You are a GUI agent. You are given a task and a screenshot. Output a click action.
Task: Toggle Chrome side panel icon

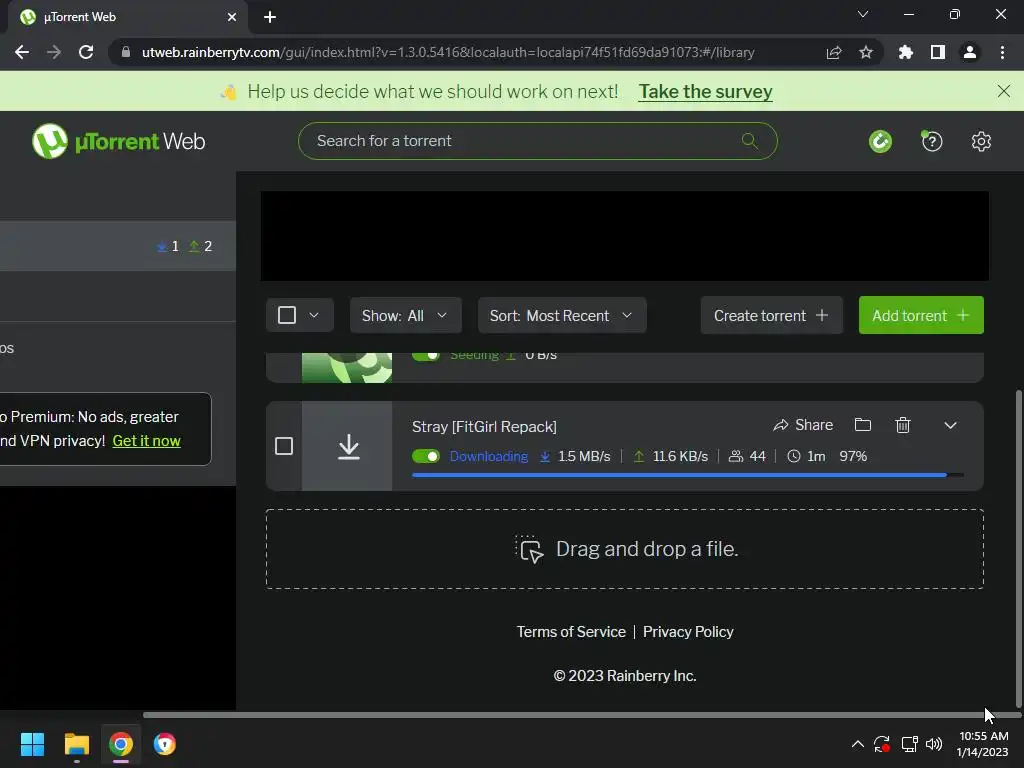pyautogui.click(x=938, y=52)
